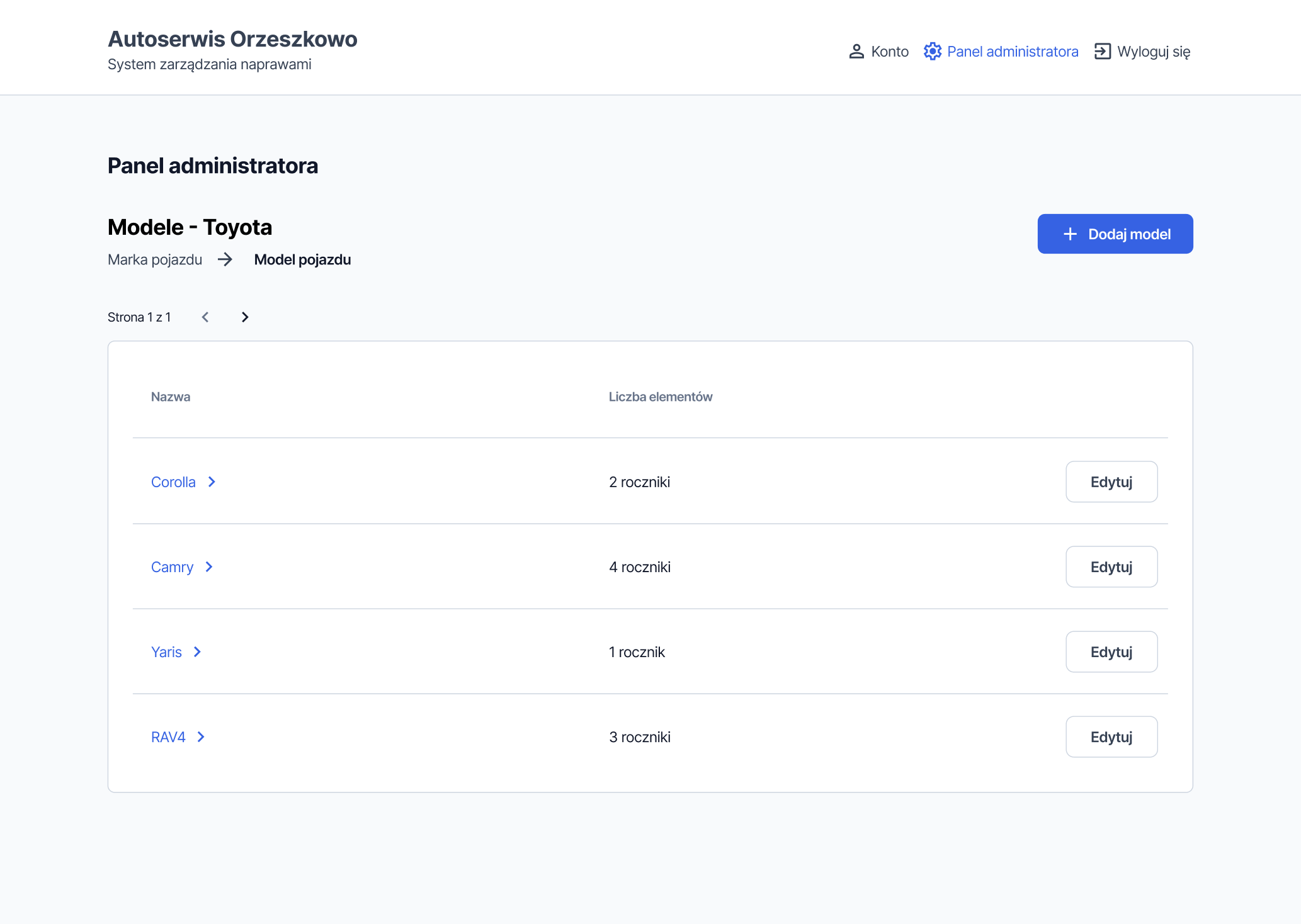Expand Corolla using its chevron
Image resolution: width=1301 pixels, height=924 pixels.
(x=212, y=482)
